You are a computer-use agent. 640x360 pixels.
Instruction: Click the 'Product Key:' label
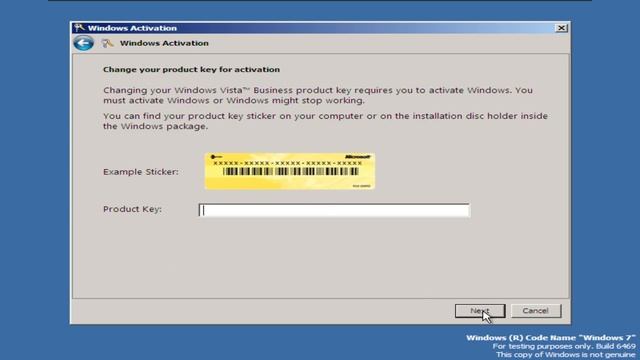point(132,209)
